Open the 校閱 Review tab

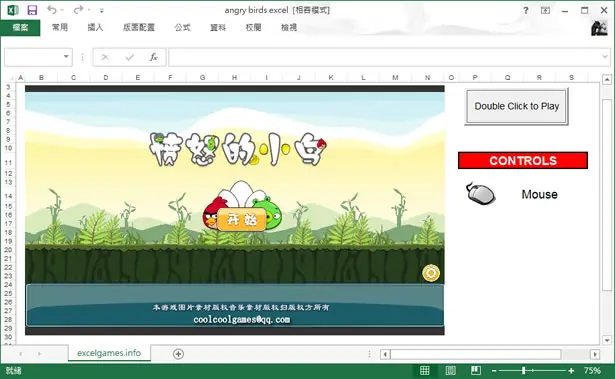[253, 27]
